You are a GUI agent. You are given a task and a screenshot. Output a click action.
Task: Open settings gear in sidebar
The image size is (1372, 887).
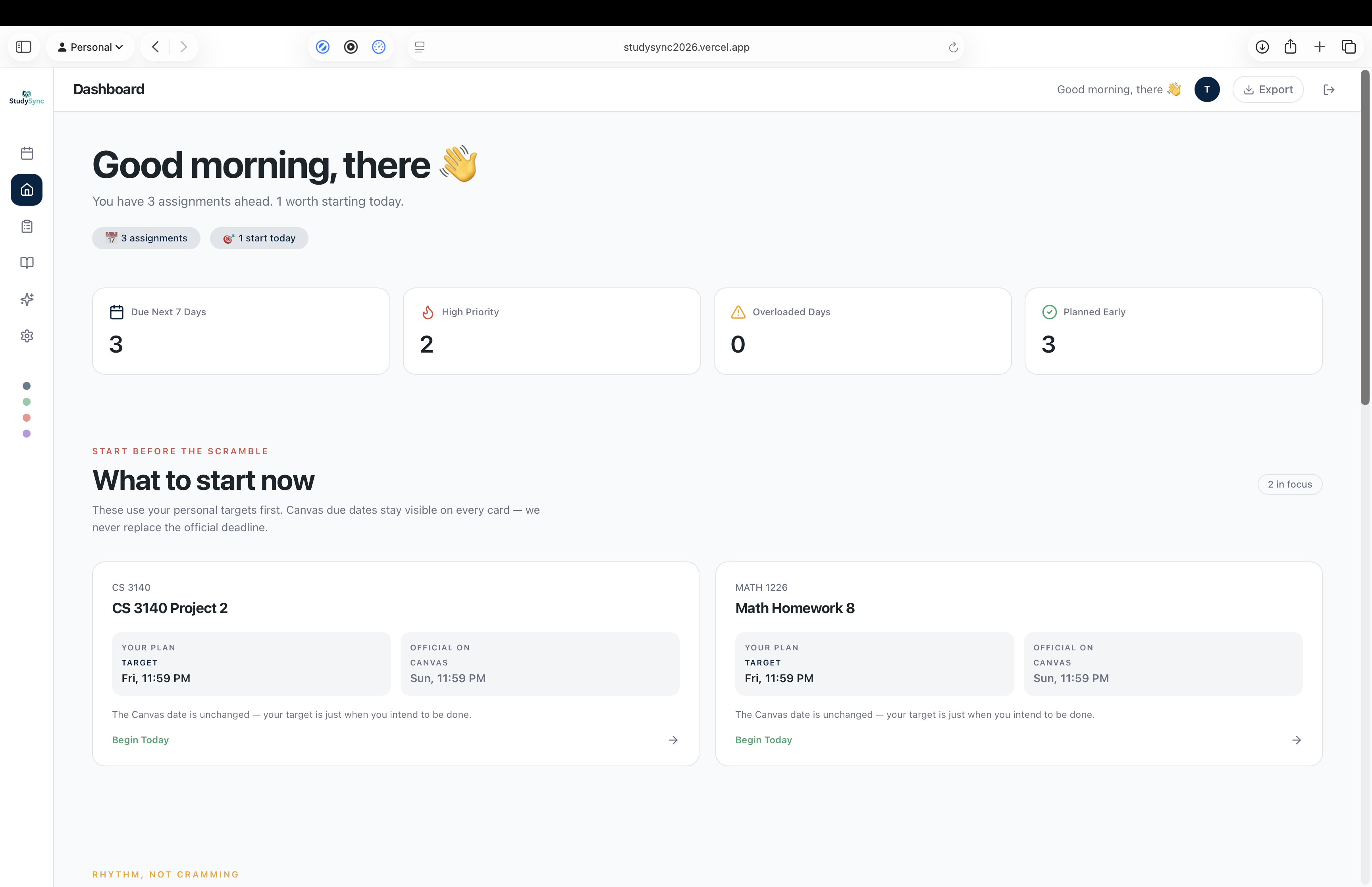click(x=27, y=336)
